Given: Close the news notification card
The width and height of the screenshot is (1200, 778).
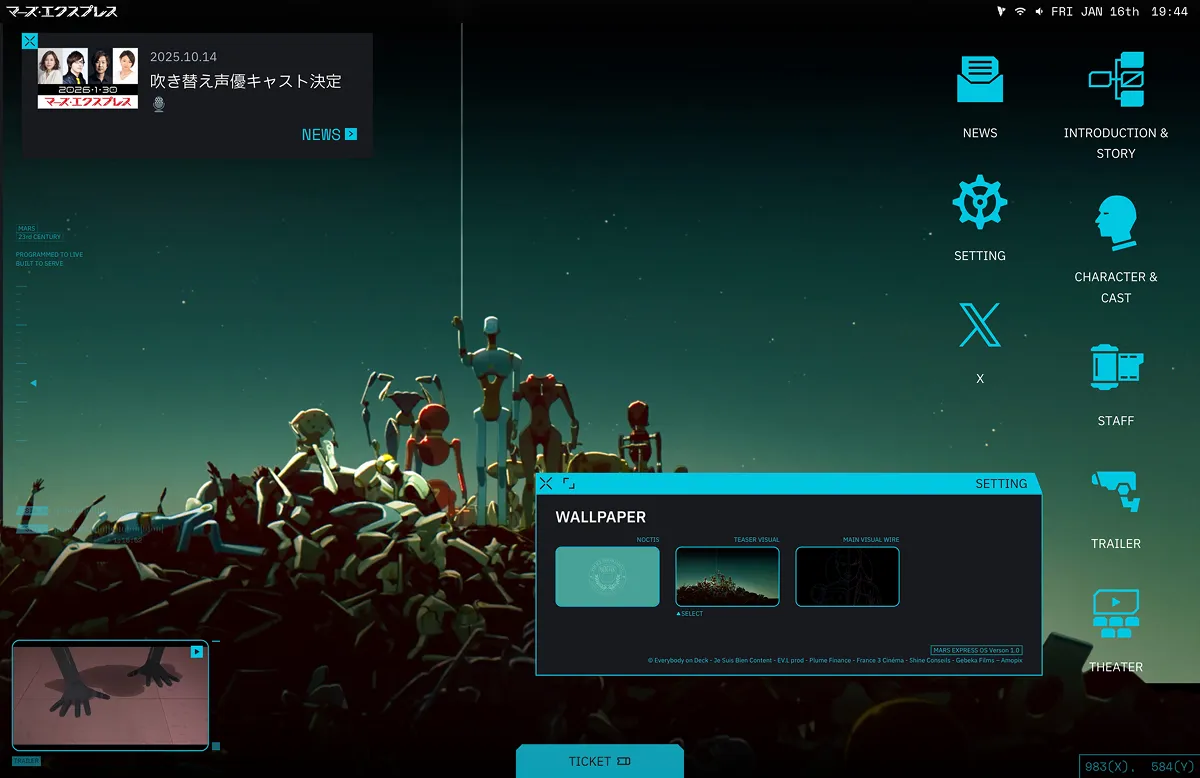Looking at the screenshot, I should 30,41.
